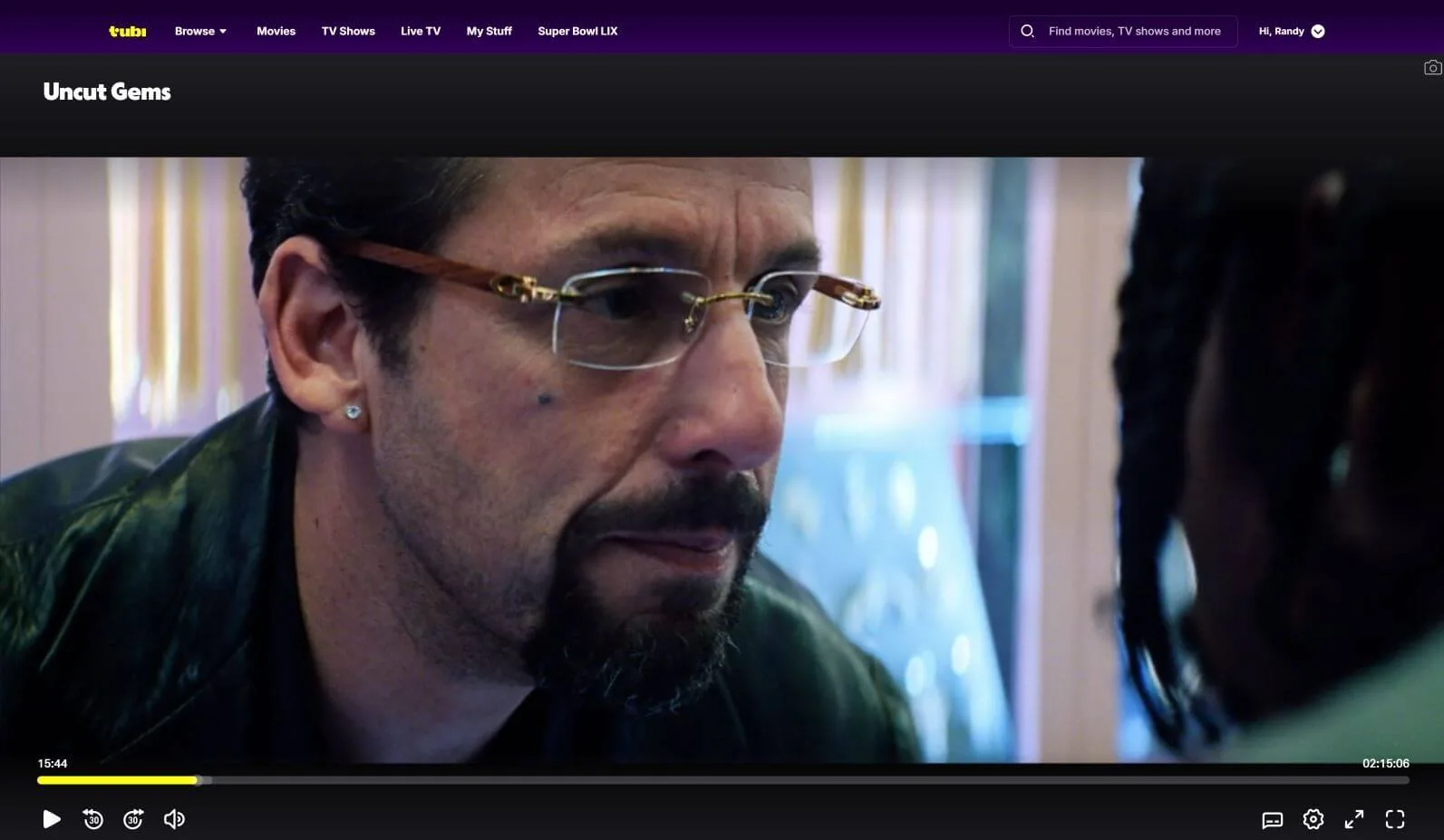Mute the volume
Image resolution: width=1444 pixels, height=840 pixels.
(174, 819)
